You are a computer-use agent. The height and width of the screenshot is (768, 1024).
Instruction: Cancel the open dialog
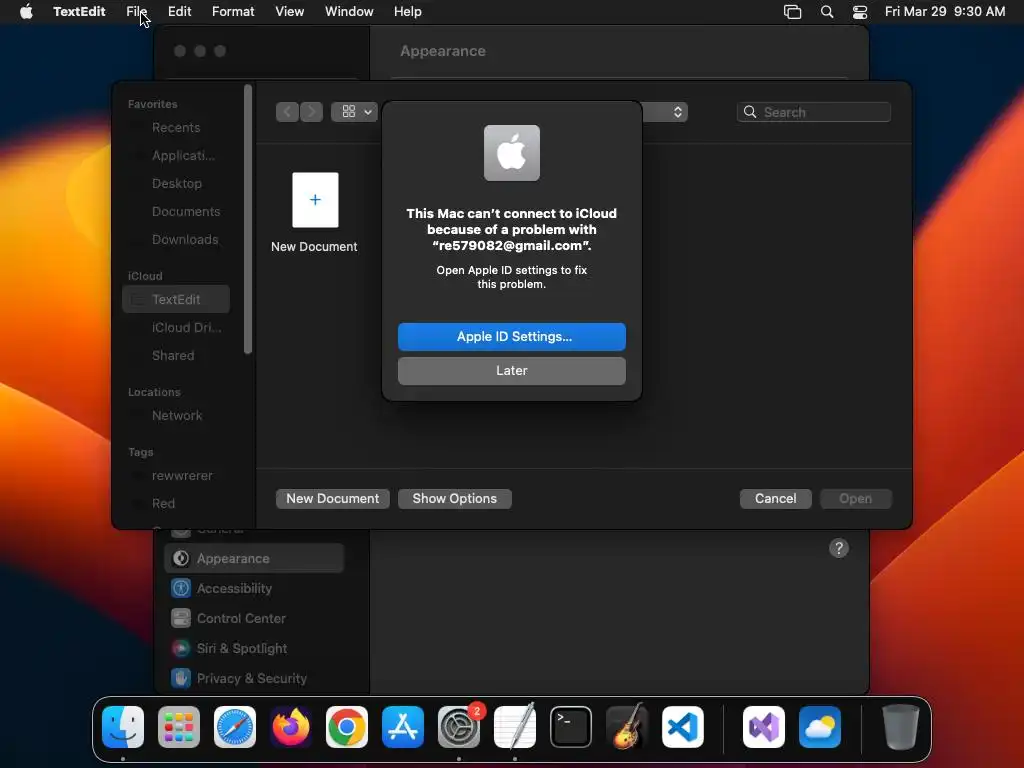click(x=776, y=499)
